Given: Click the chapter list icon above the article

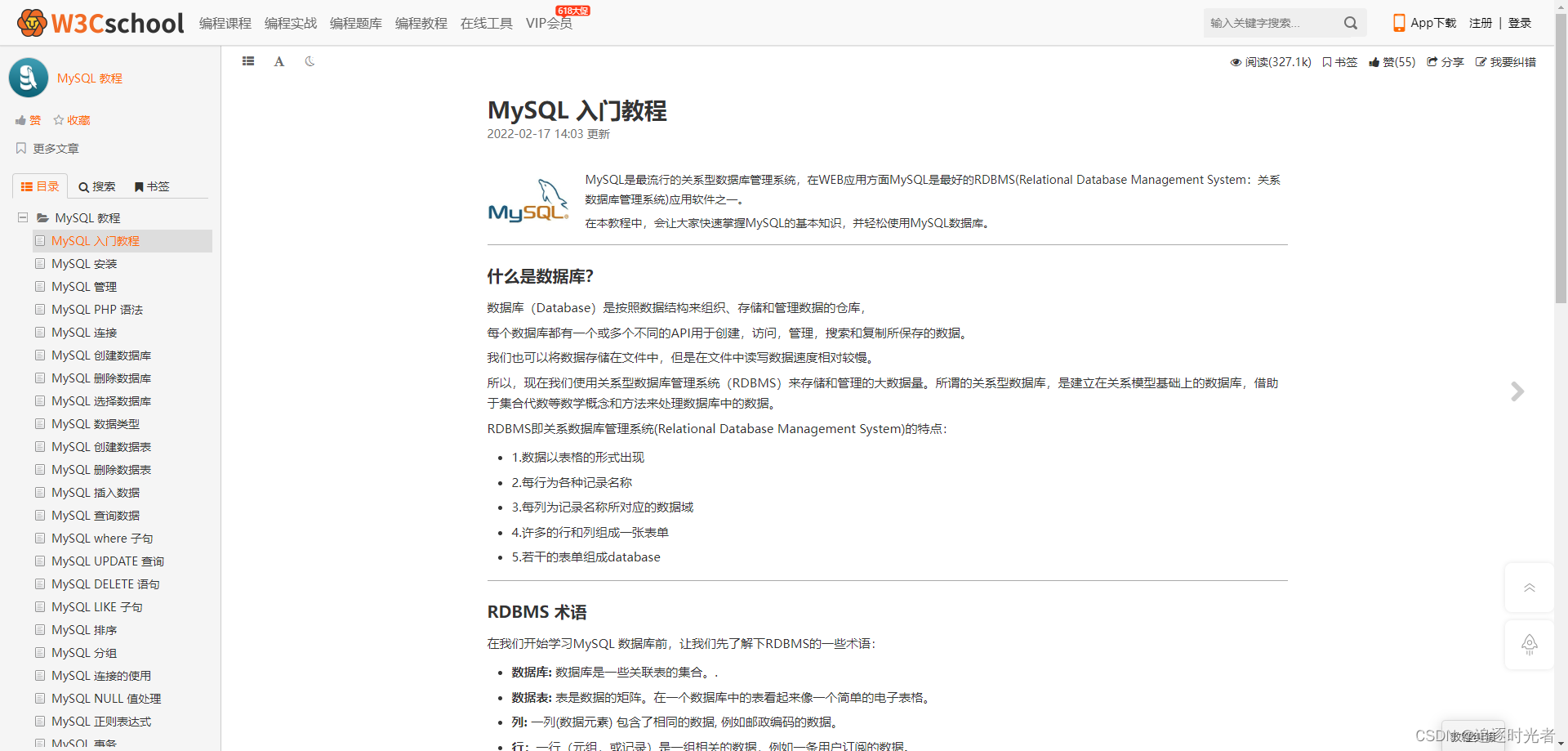Looking at the screenshot, I should pos(248,61).
